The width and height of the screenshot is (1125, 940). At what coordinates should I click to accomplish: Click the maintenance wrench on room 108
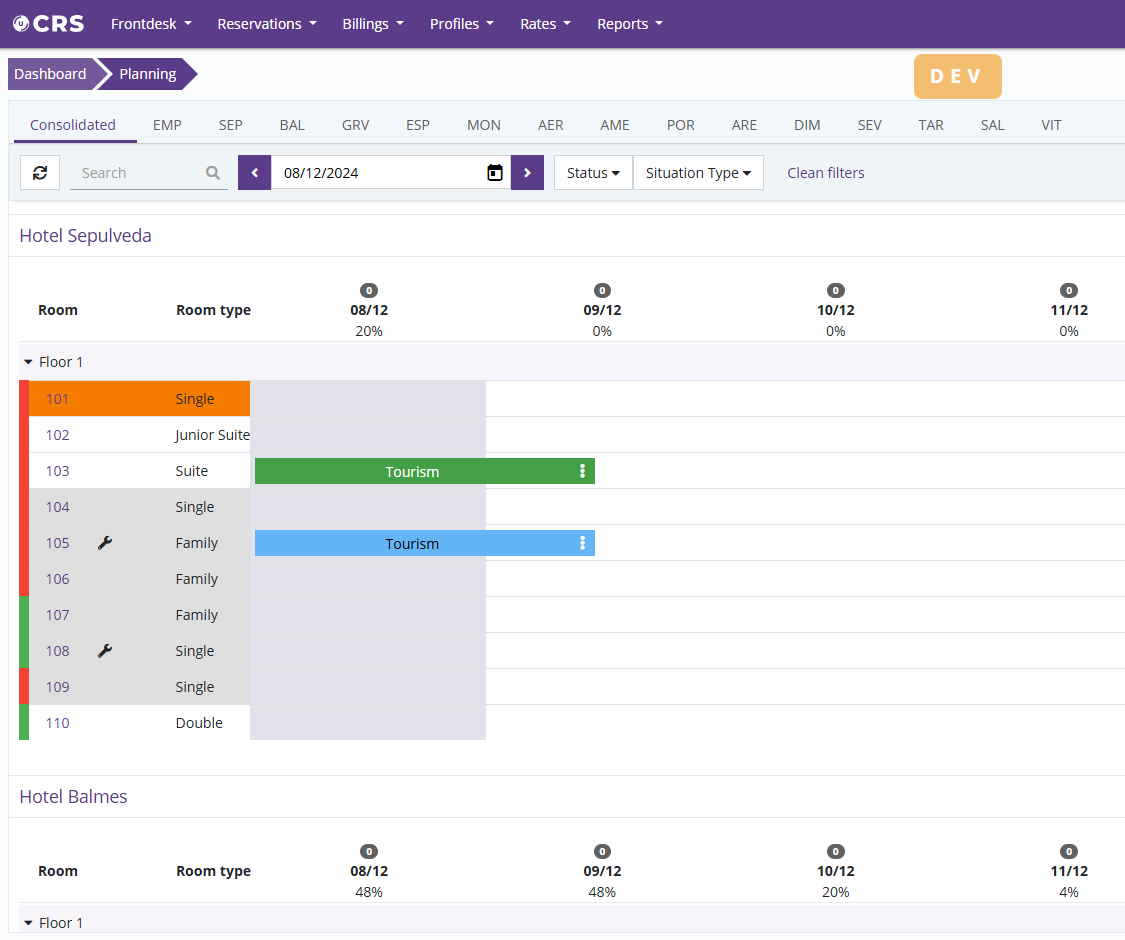coord(105,651)
